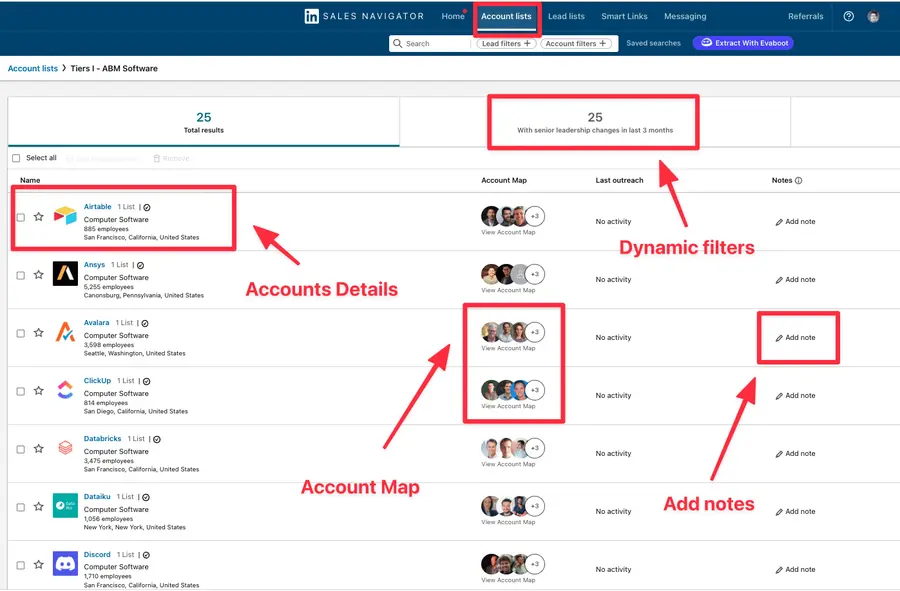Click the Databricks company logo

63,449
